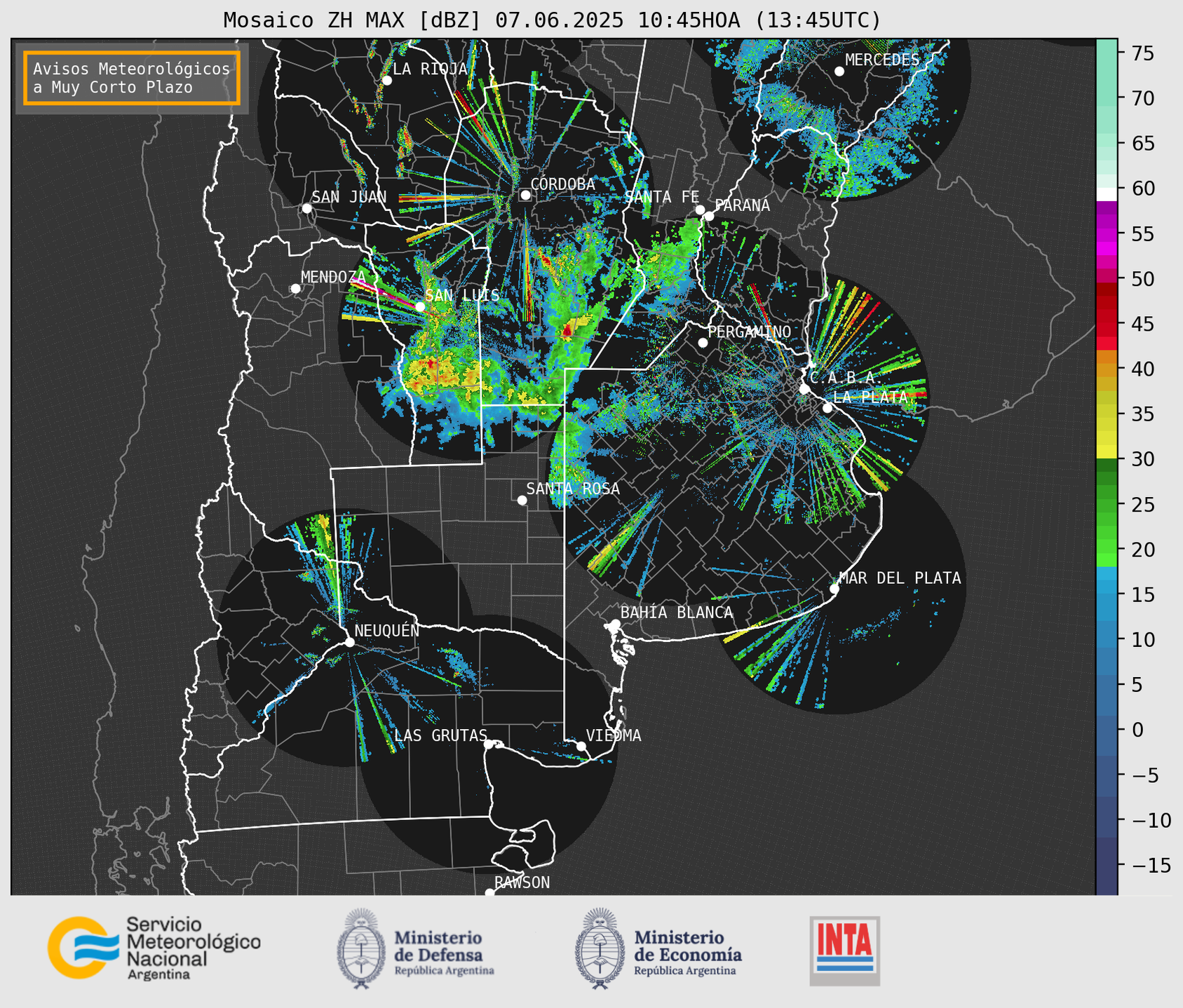Click the PERGAMINO map label
Screen dimensions: 1183x1008
tap(749, 332)
